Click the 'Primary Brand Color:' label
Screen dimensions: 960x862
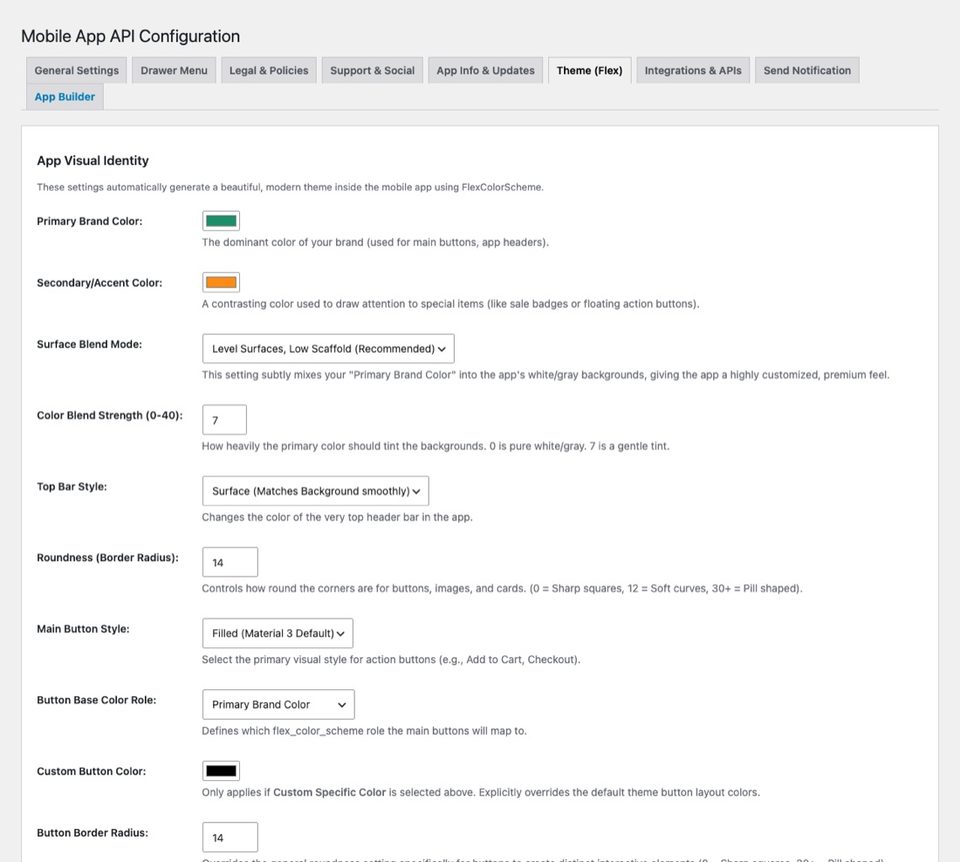coord(89,221)
